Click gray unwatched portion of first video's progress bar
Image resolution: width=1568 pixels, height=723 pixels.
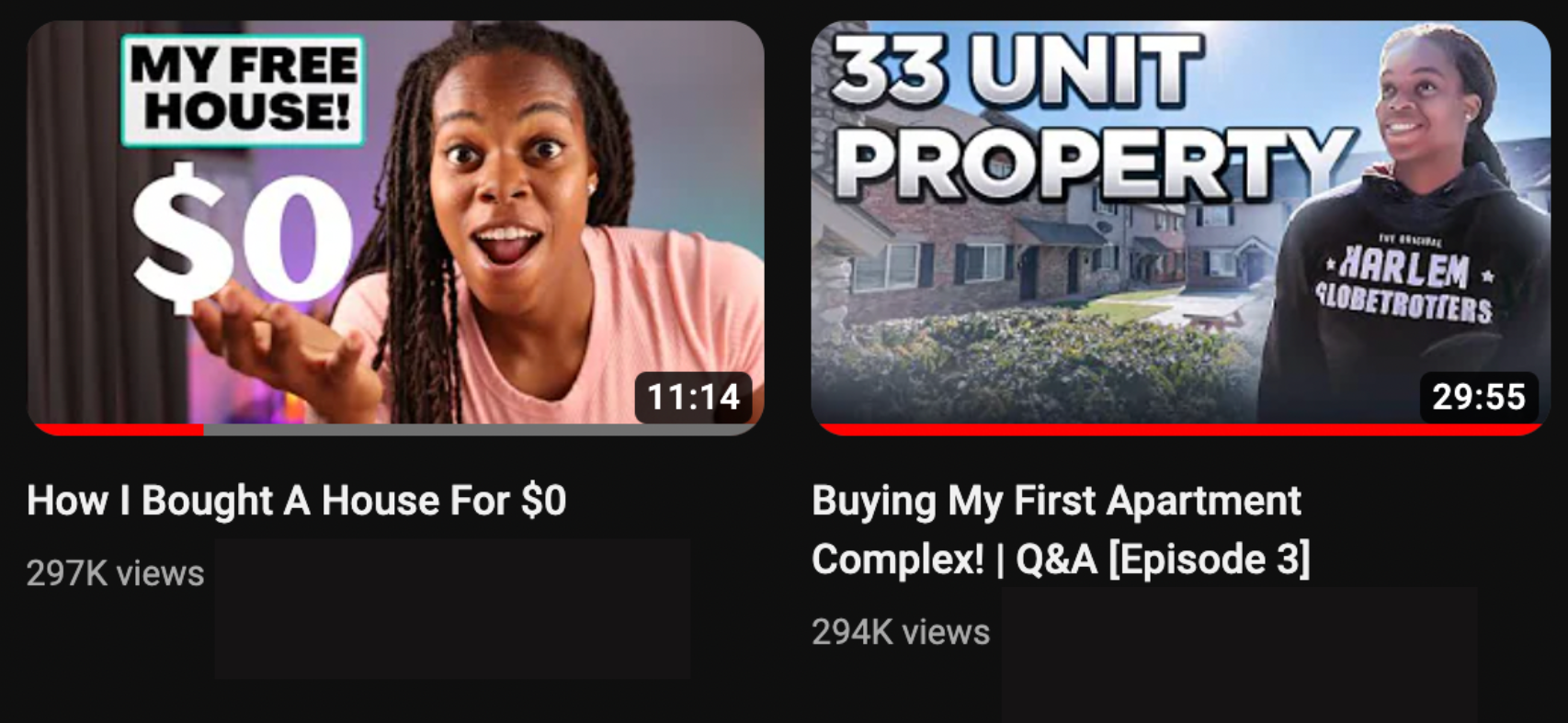[483, 430]
